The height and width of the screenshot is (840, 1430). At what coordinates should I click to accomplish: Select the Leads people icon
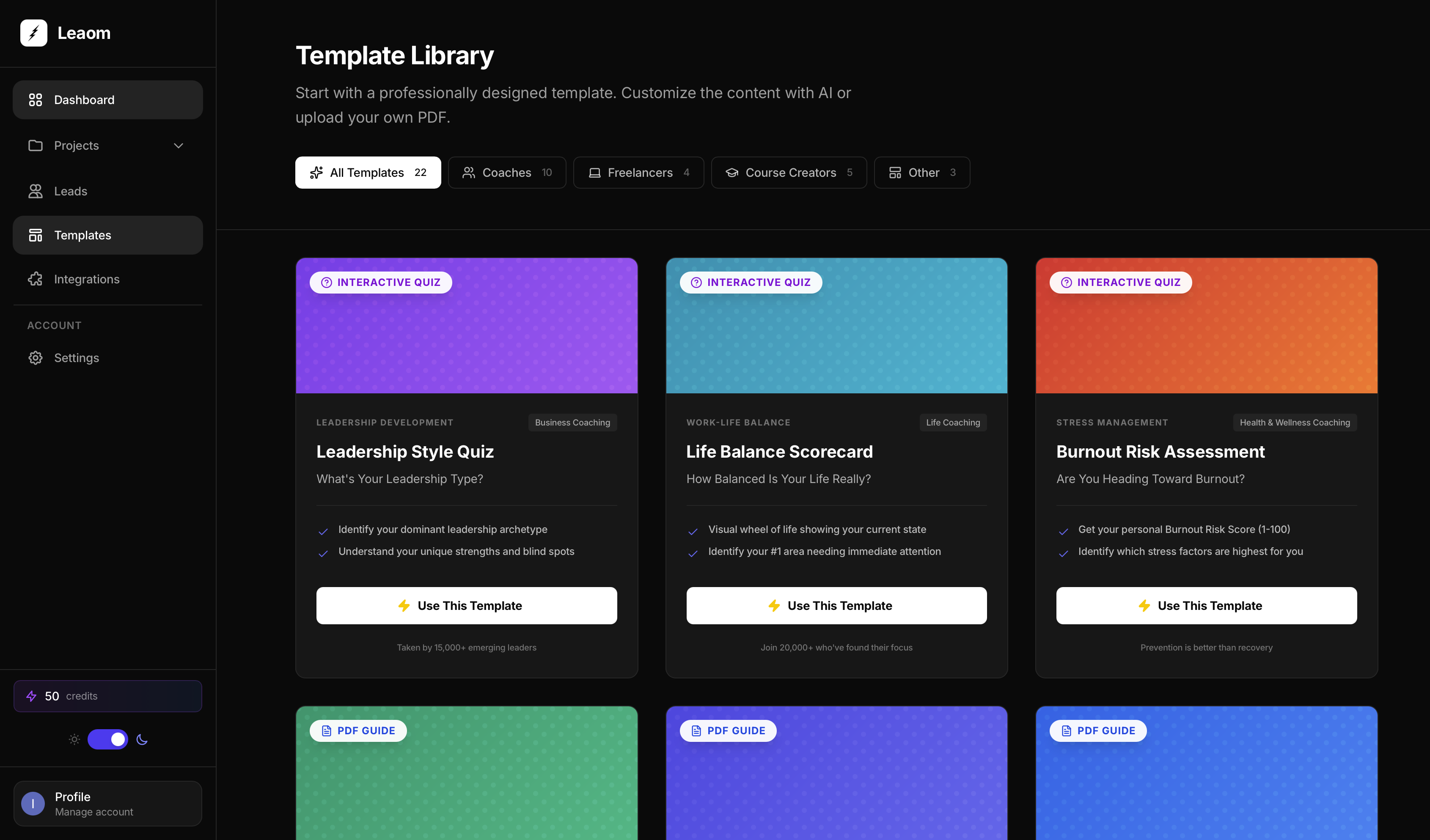(35, 191)
